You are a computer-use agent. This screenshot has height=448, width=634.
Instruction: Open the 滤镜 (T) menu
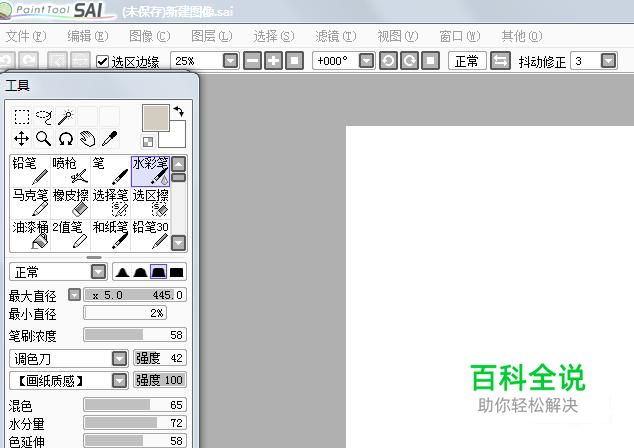(x=336, y=36)
